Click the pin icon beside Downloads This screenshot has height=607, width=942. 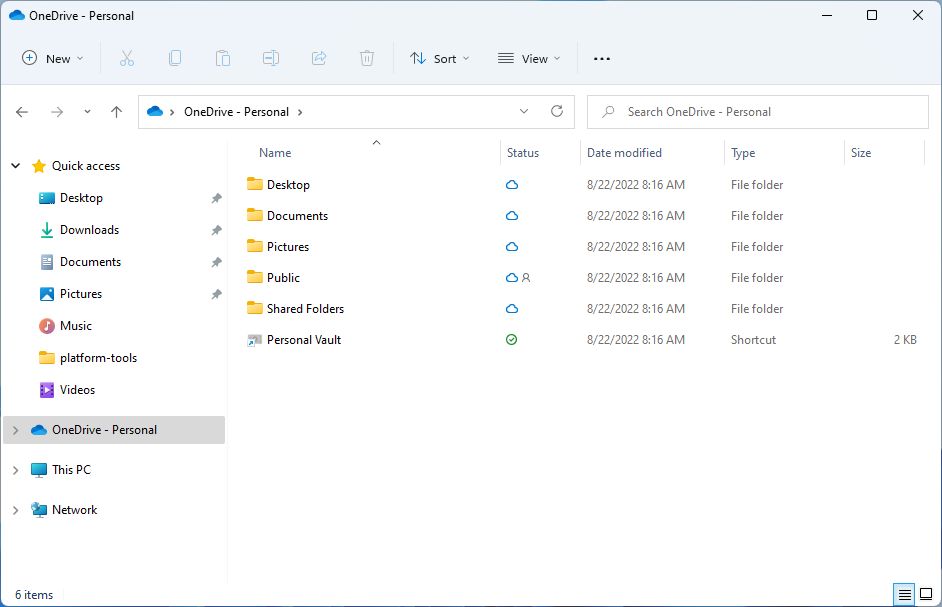click(216, 230)
